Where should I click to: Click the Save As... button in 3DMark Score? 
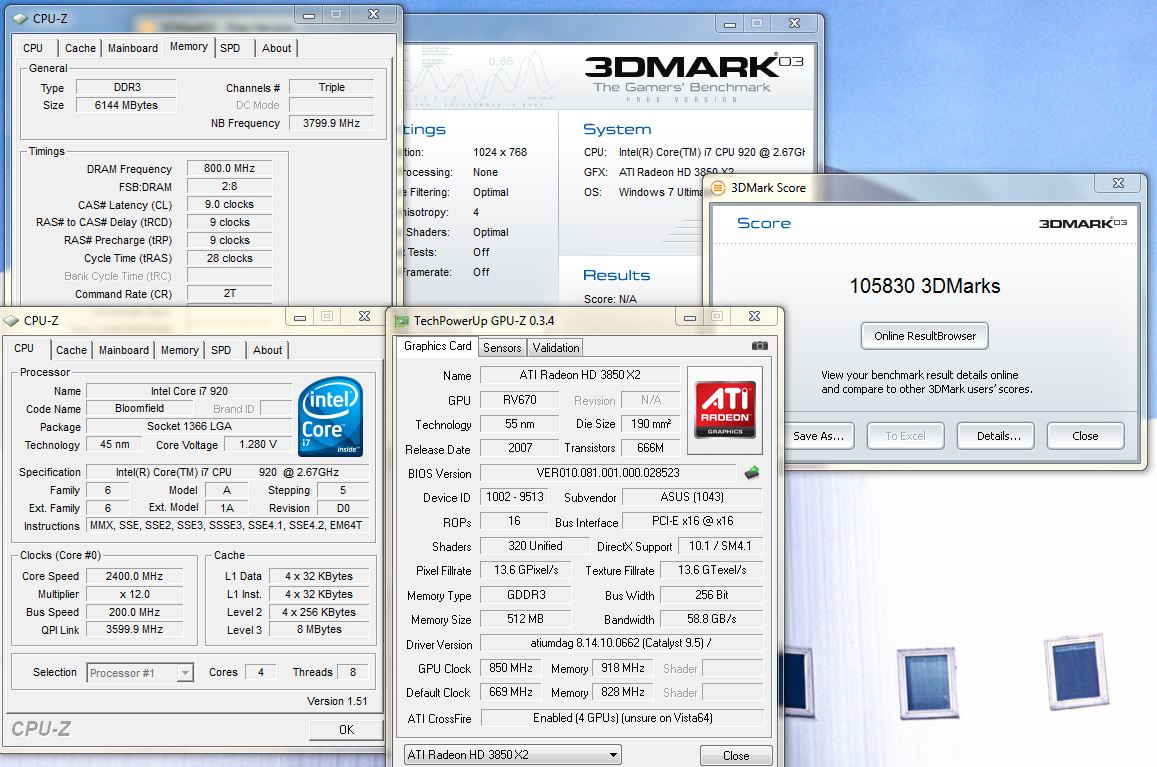pos(818,436)
